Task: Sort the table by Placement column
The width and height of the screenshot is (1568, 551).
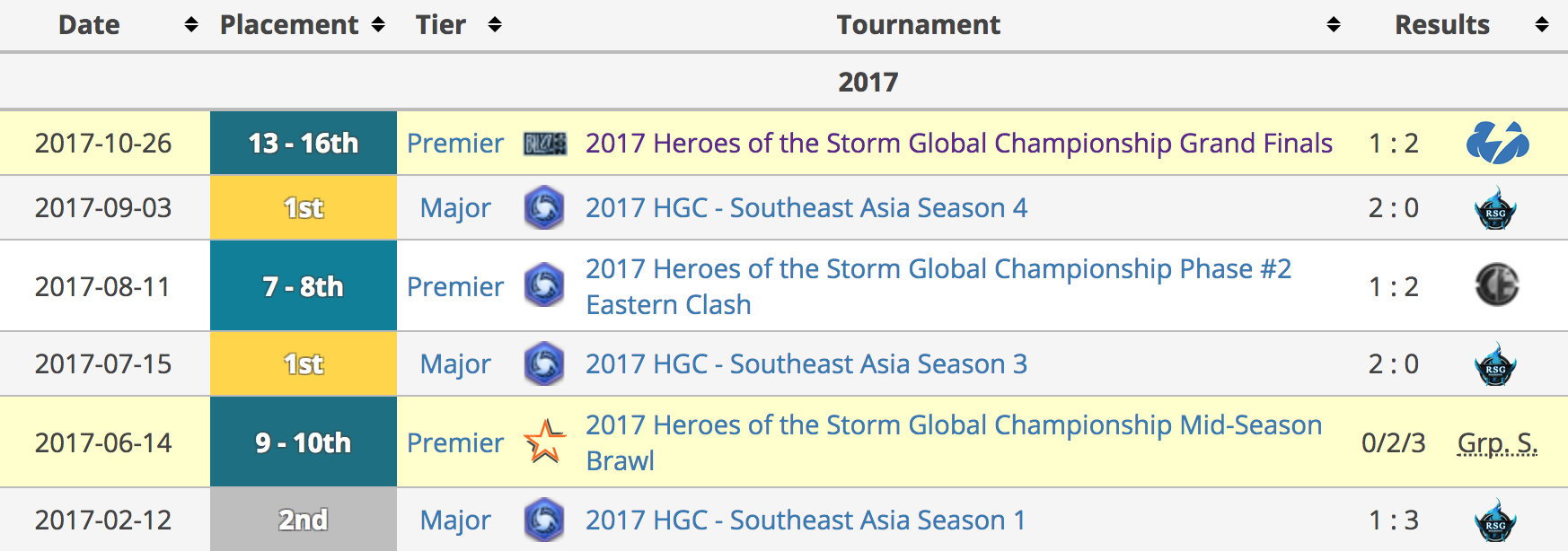Action: (378, 25)
